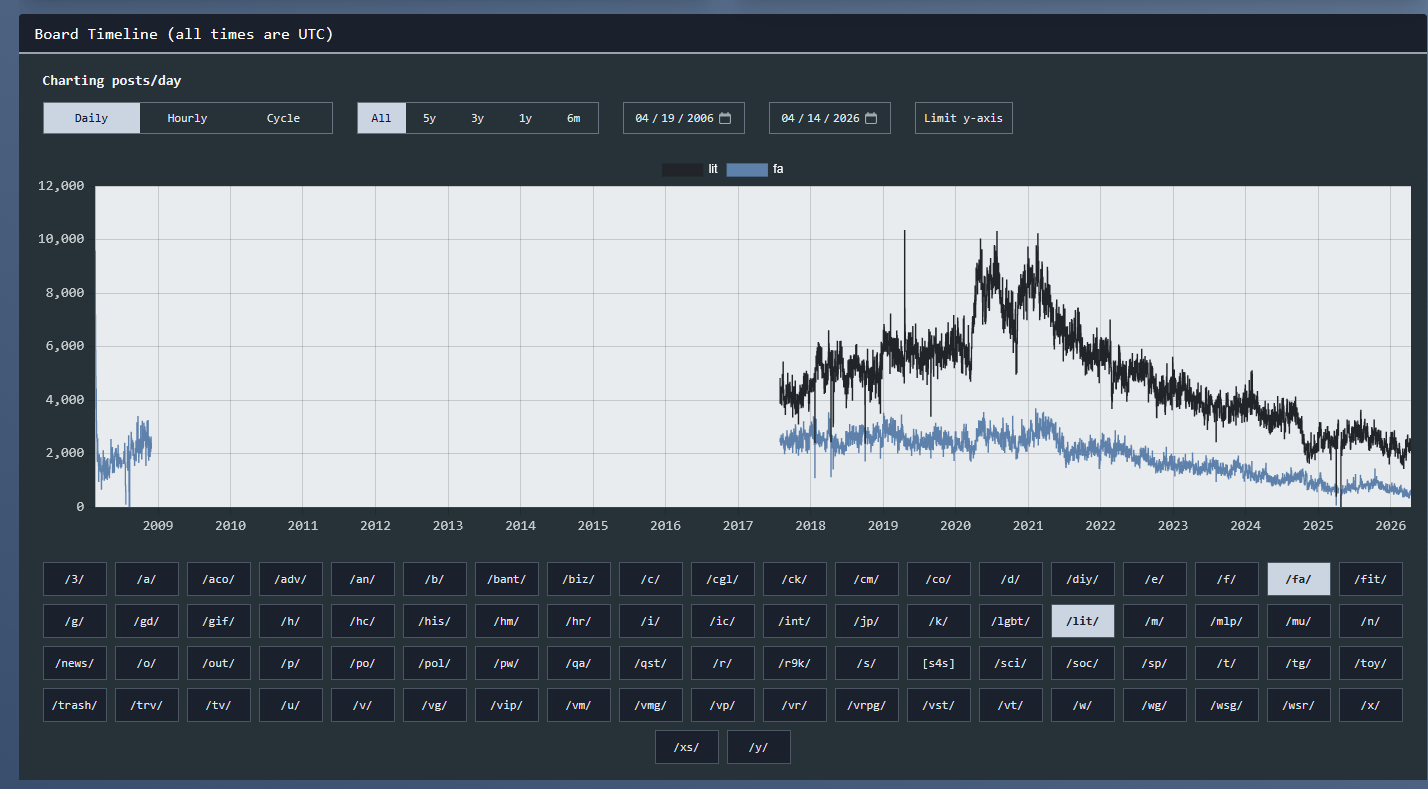Select the /mu/ board button
The height and width of the screenshot is (789, 1428).
(1299, 621)
